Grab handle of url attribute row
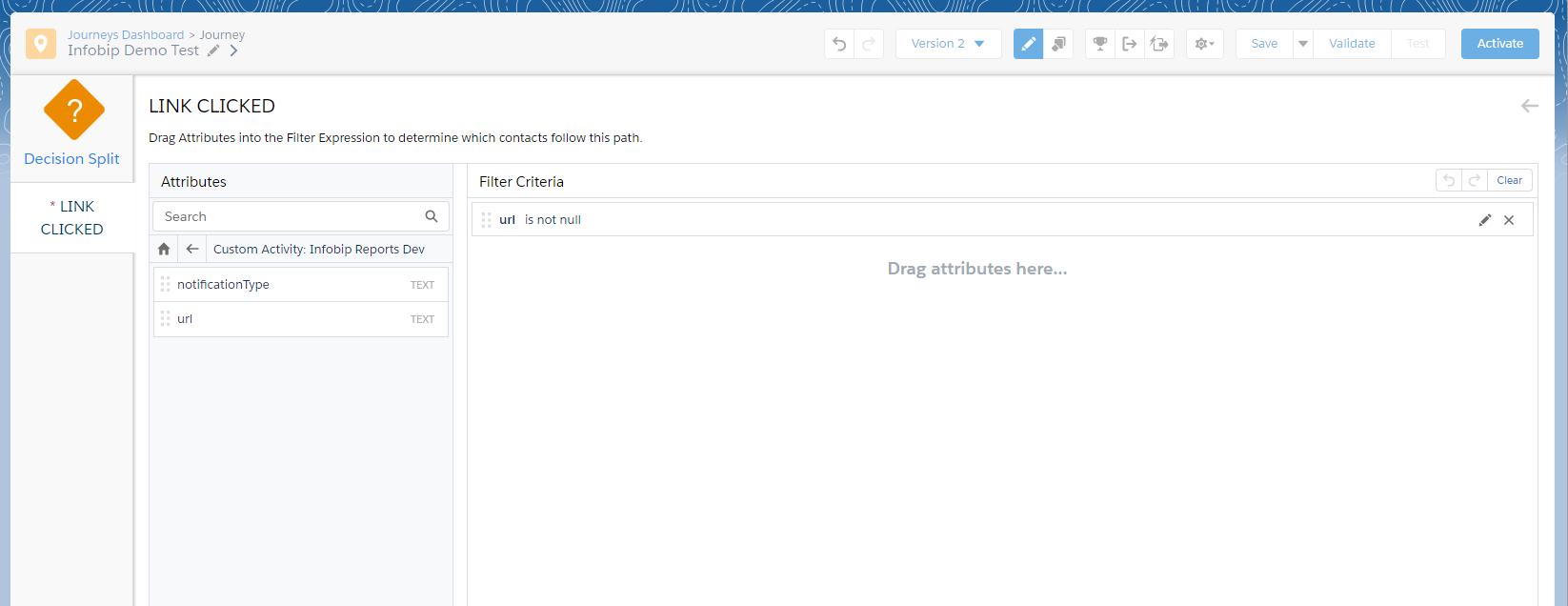Image resolution: width=1568 pixels, height=606 pixels. (166, 318)
